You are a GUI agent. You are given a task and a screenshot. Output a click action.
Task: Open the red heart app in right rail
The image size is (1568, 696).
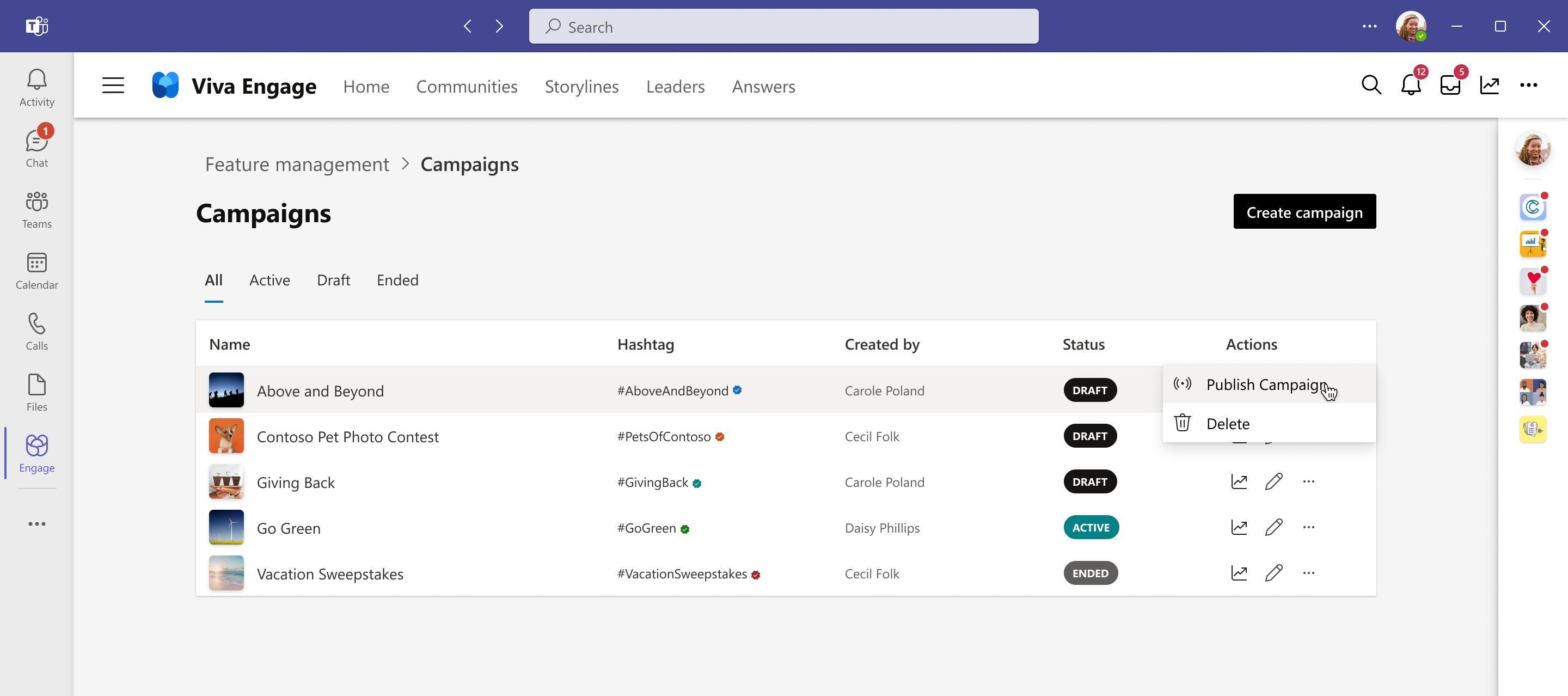(1533, 282)
